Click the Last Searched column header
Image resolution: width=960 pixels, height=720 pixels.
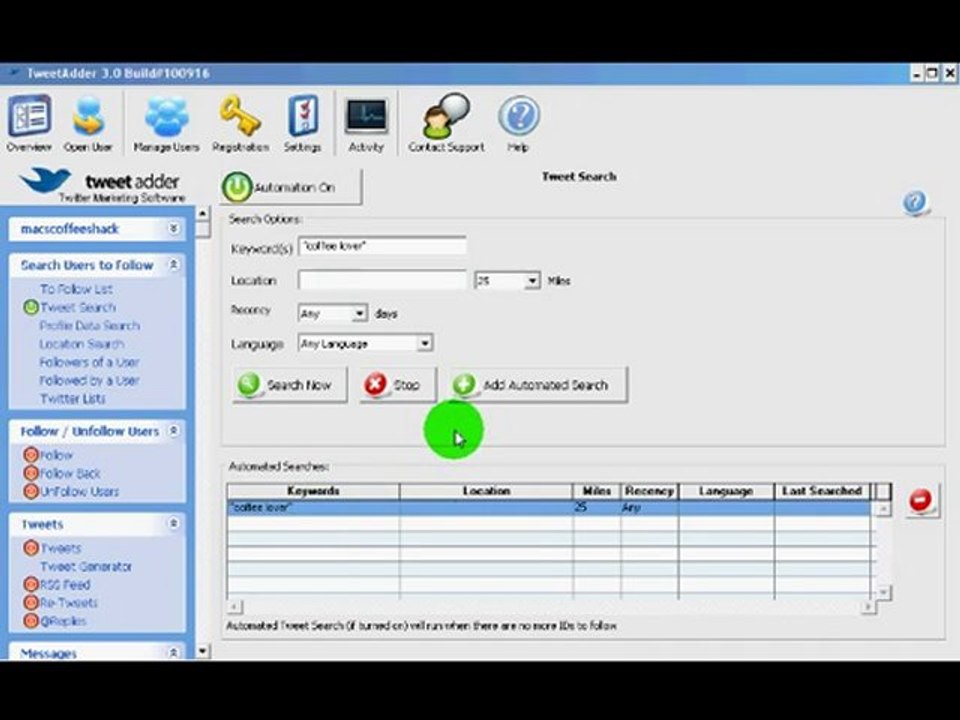pos(822,491)
